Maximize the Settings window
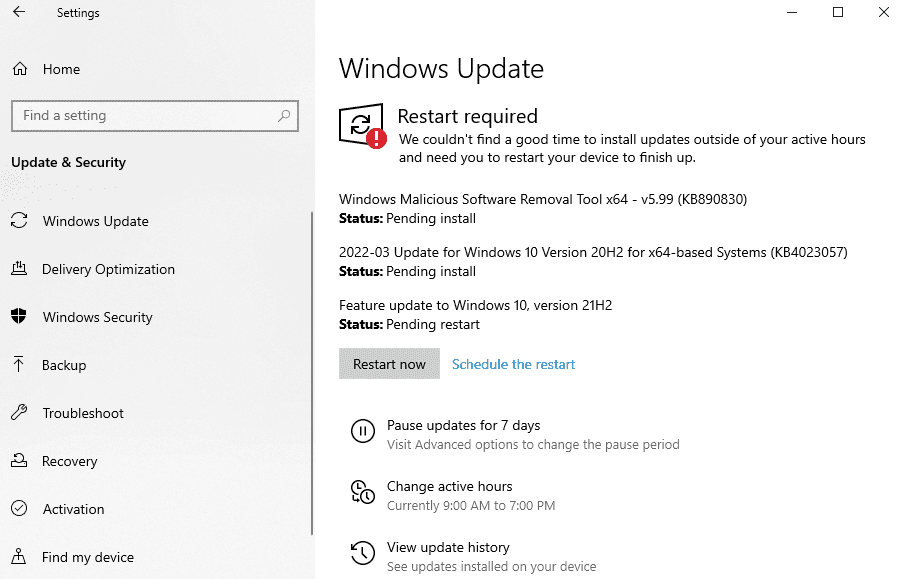 pos(838,12)
